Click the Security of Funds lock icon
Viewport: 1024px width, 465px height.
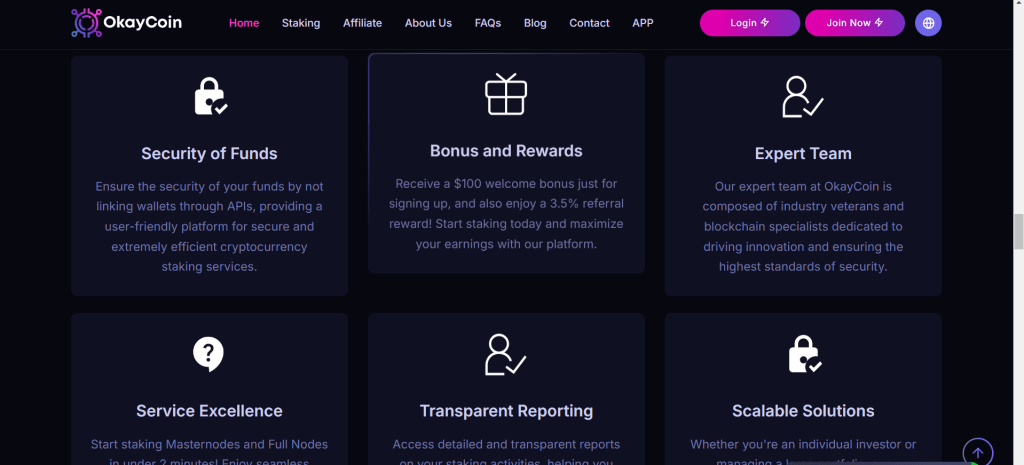tap(209, 96)
